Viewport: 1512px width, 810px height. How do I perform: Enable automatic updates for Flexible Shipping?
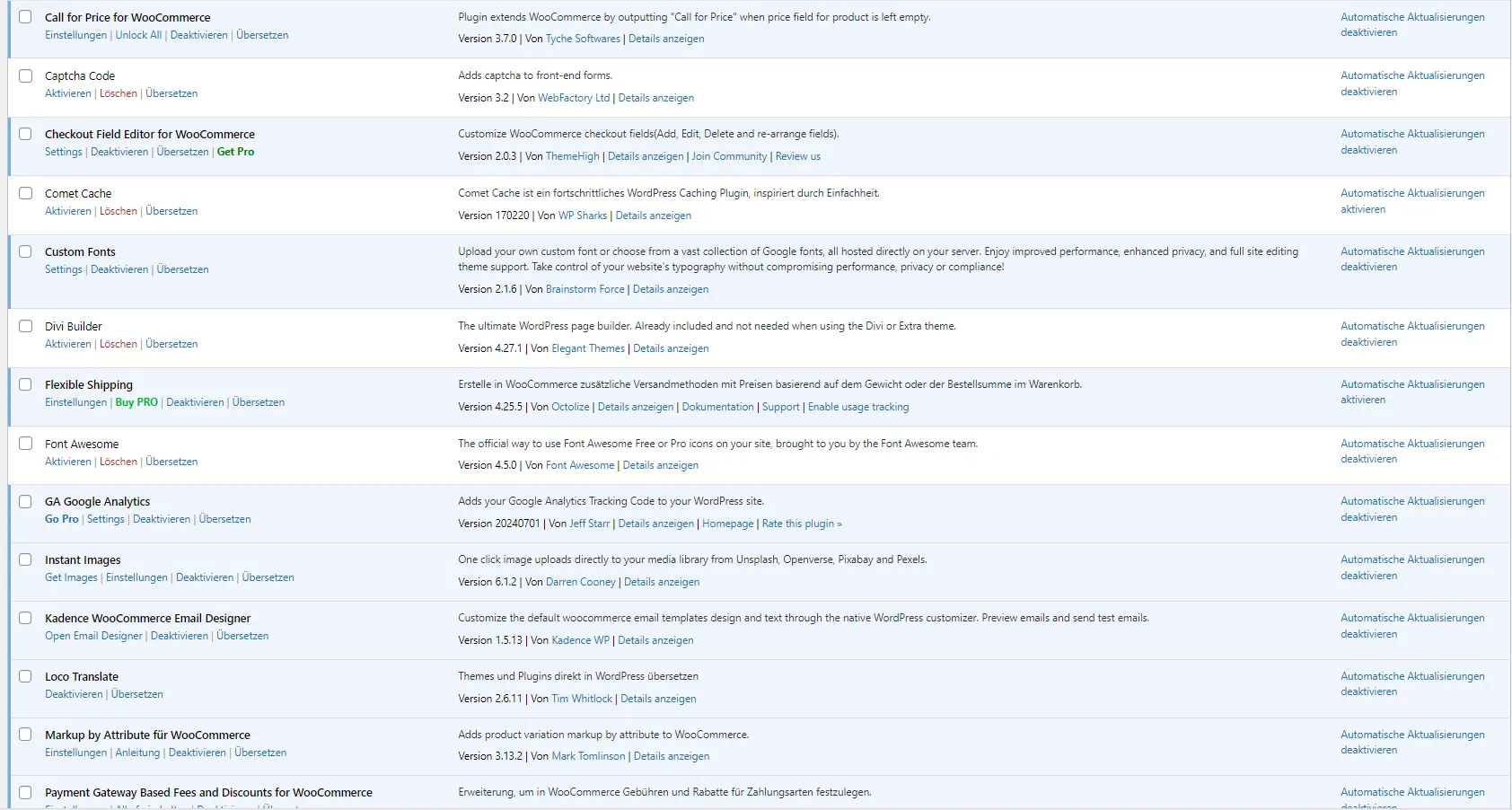point(1412,392)
